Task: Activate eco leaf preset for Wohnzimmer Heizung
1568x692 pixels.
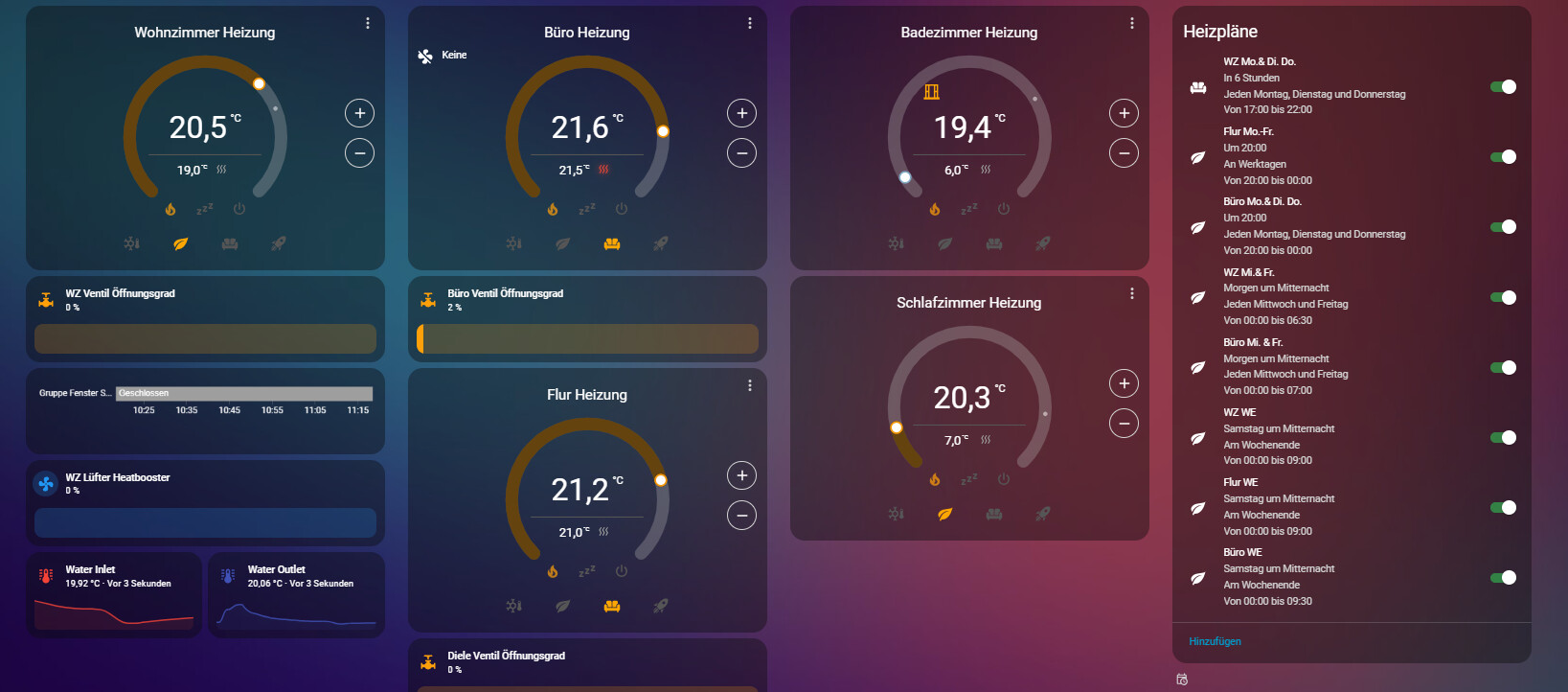Action: point(180,243)
